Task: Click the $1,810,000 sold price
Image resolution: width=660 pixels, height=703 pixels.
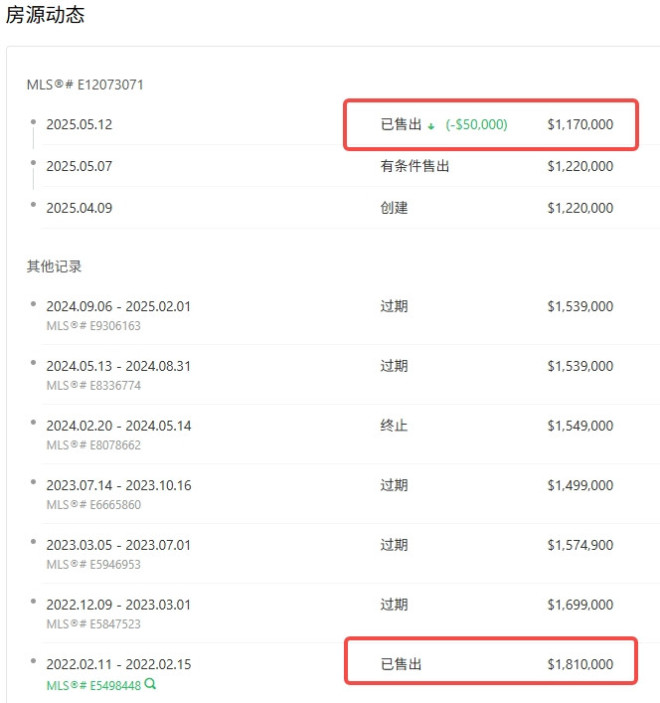Action: coord(580,665)
